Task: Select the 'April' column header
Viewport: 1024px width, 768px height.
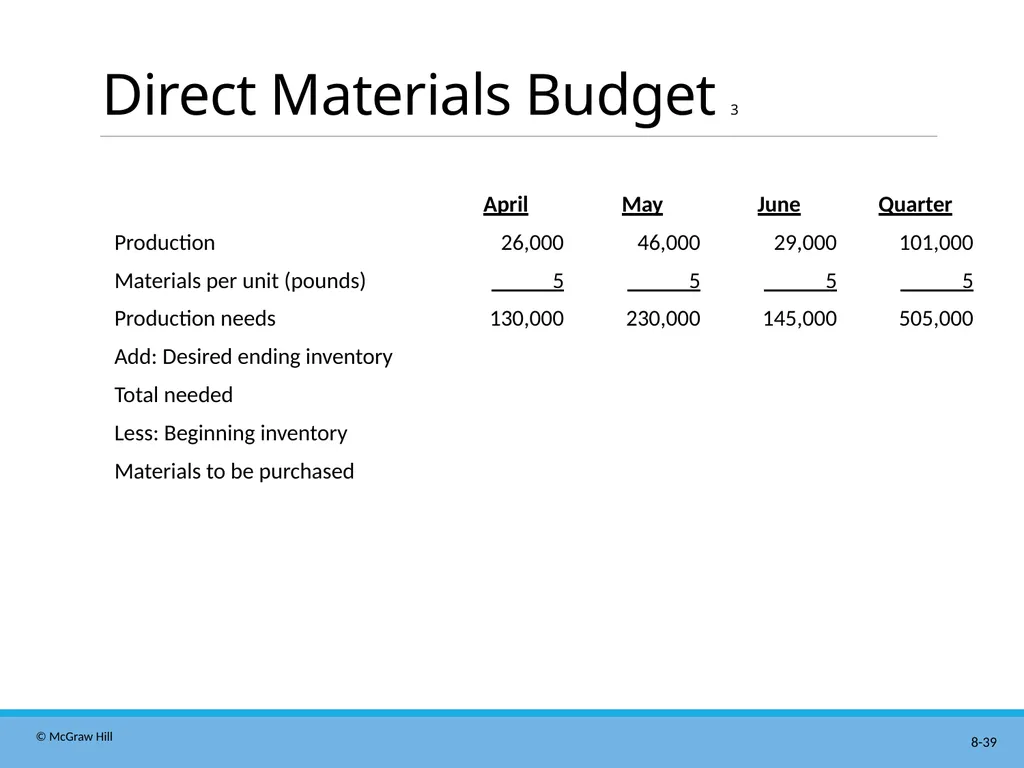Action: (505, 204)
